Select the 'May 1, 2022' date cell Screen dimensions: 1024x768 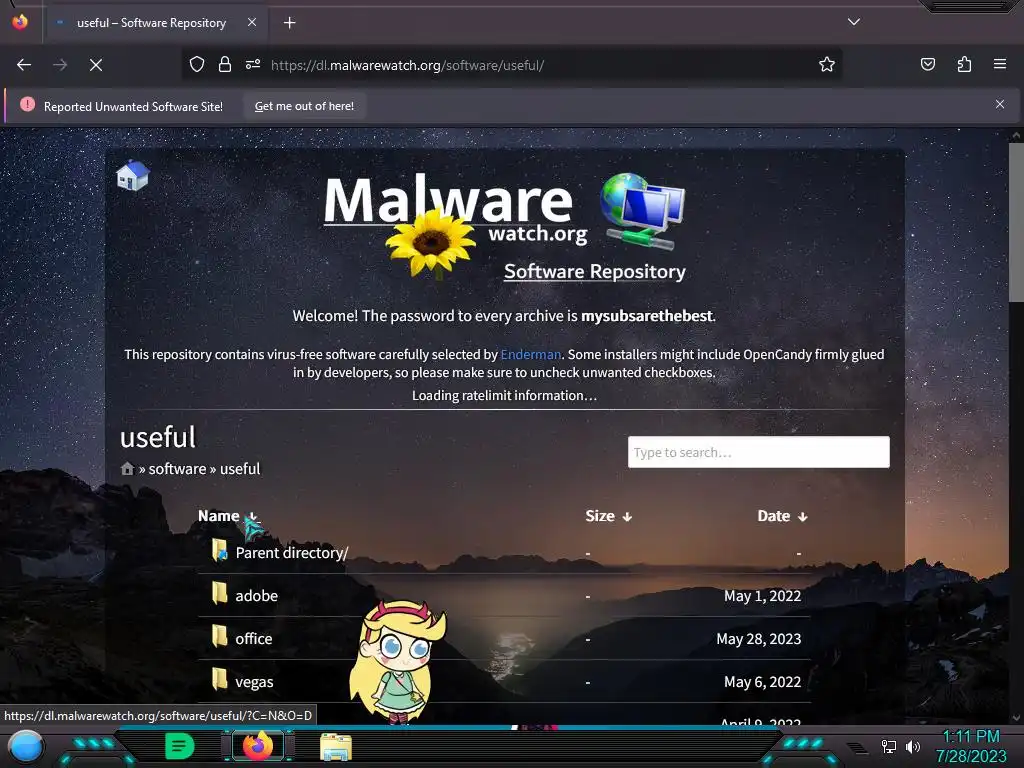coord(762,596)
